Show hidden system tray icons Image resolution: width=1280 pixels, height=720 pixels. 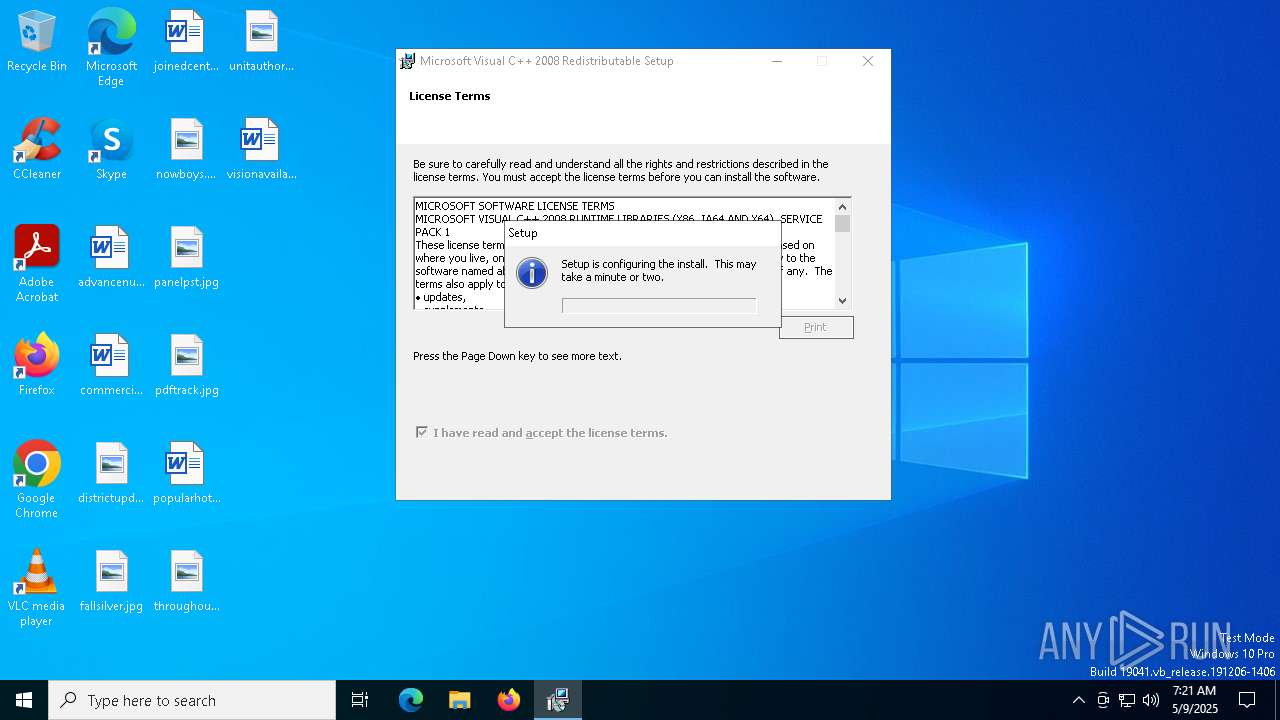[1078, 700]
